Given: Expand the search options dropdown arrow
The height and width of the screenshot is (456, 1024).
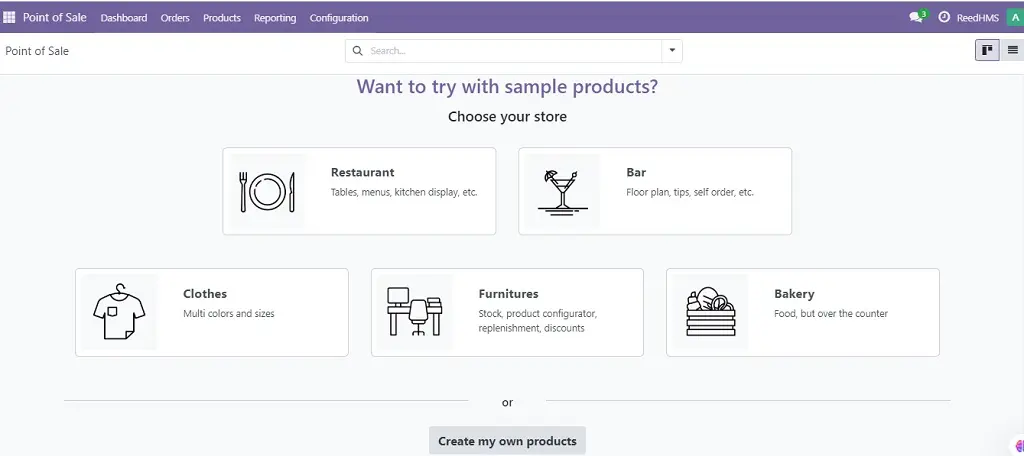Looking at the screenshot, I should coord(672,50).
